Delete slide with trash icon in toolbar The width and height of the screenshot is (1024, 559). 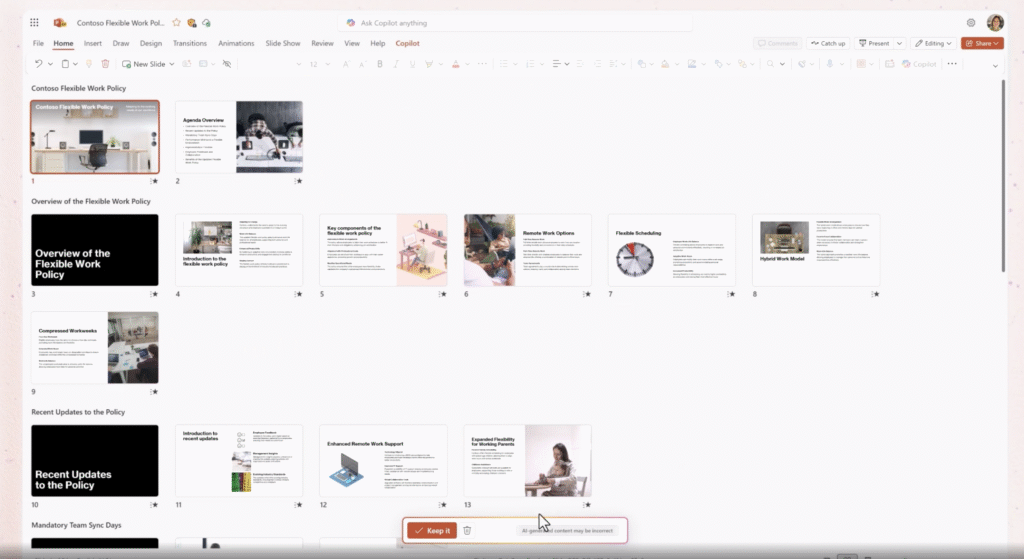coord(105,64)
